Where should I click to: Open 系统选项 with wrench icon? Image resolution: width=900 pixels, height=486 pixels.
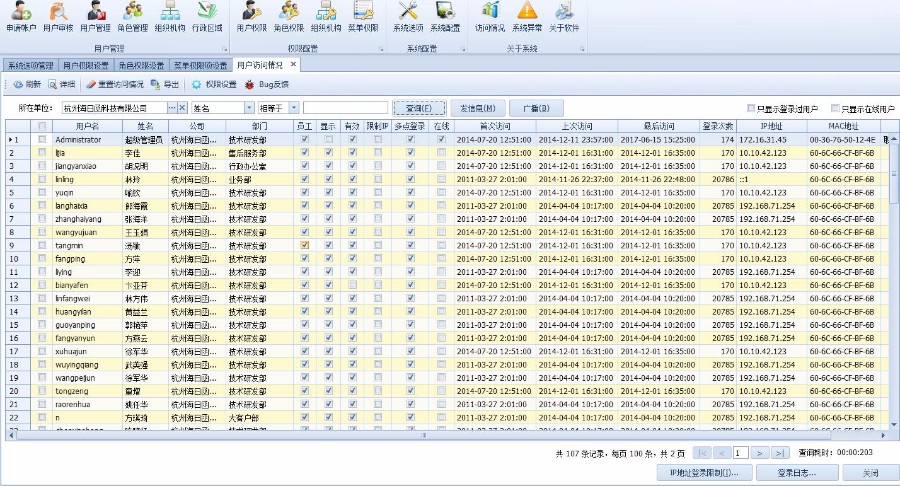[x=408, y=17]
